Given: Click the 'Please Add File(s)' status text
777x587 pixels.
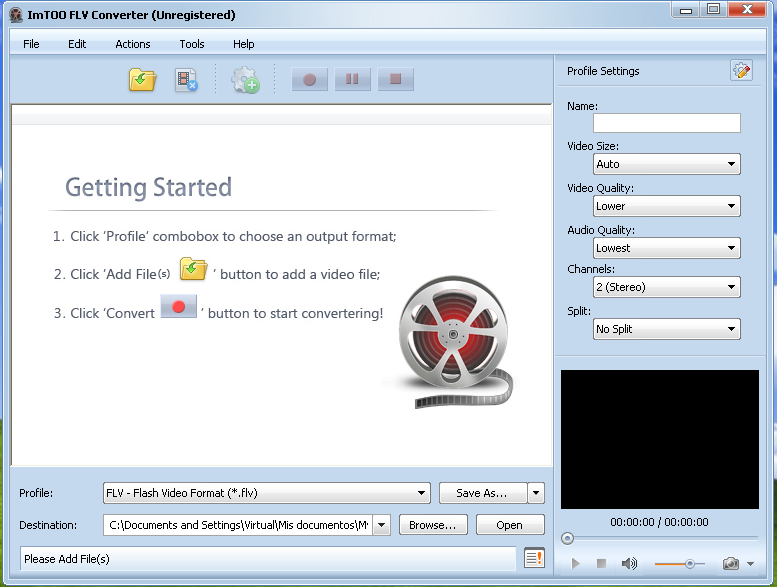Looking at the screenshot, I should click(x=67, y=559).
